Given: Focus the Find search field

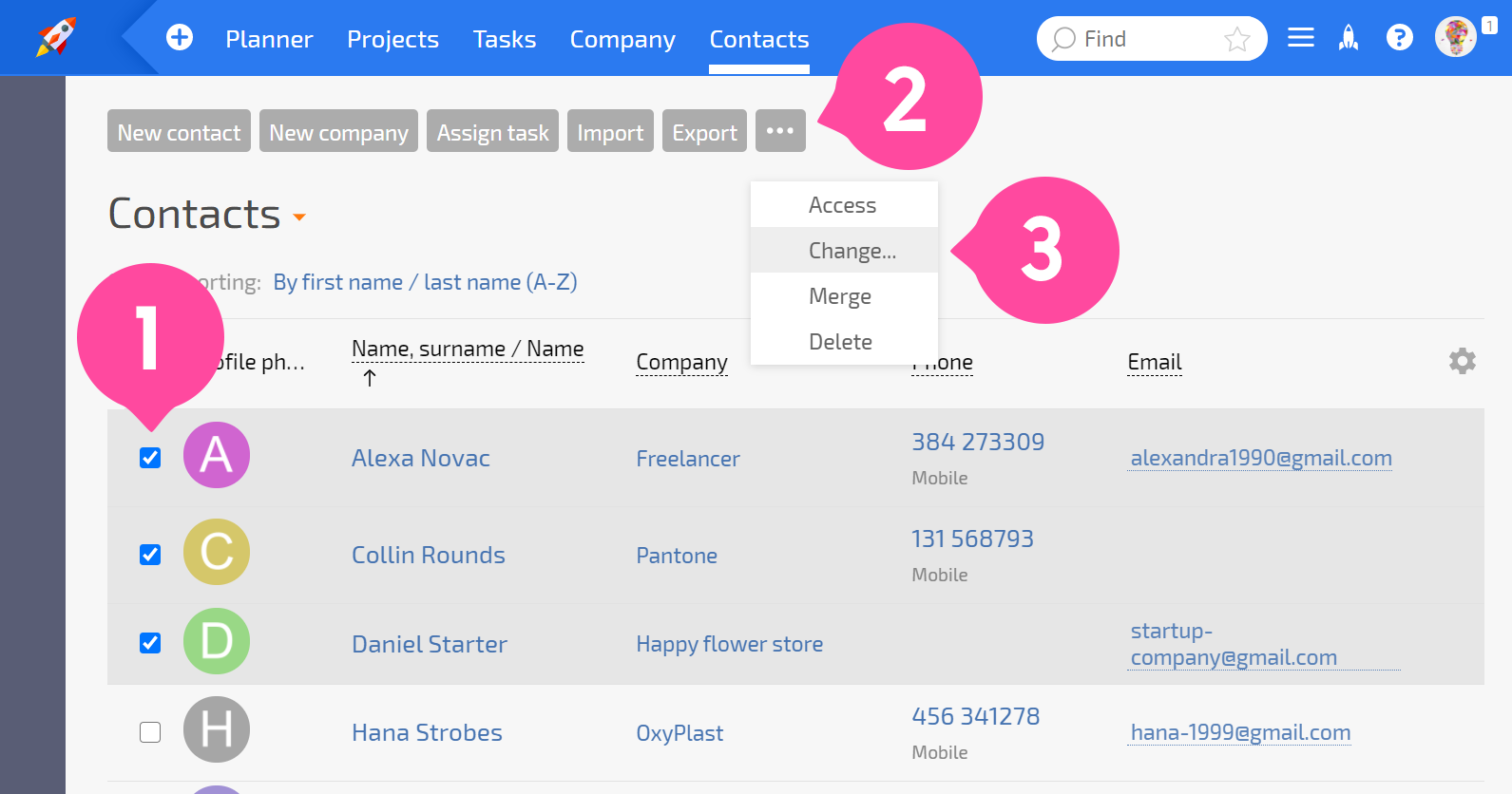Looking at the screenshot, I should coord(1152,39).
